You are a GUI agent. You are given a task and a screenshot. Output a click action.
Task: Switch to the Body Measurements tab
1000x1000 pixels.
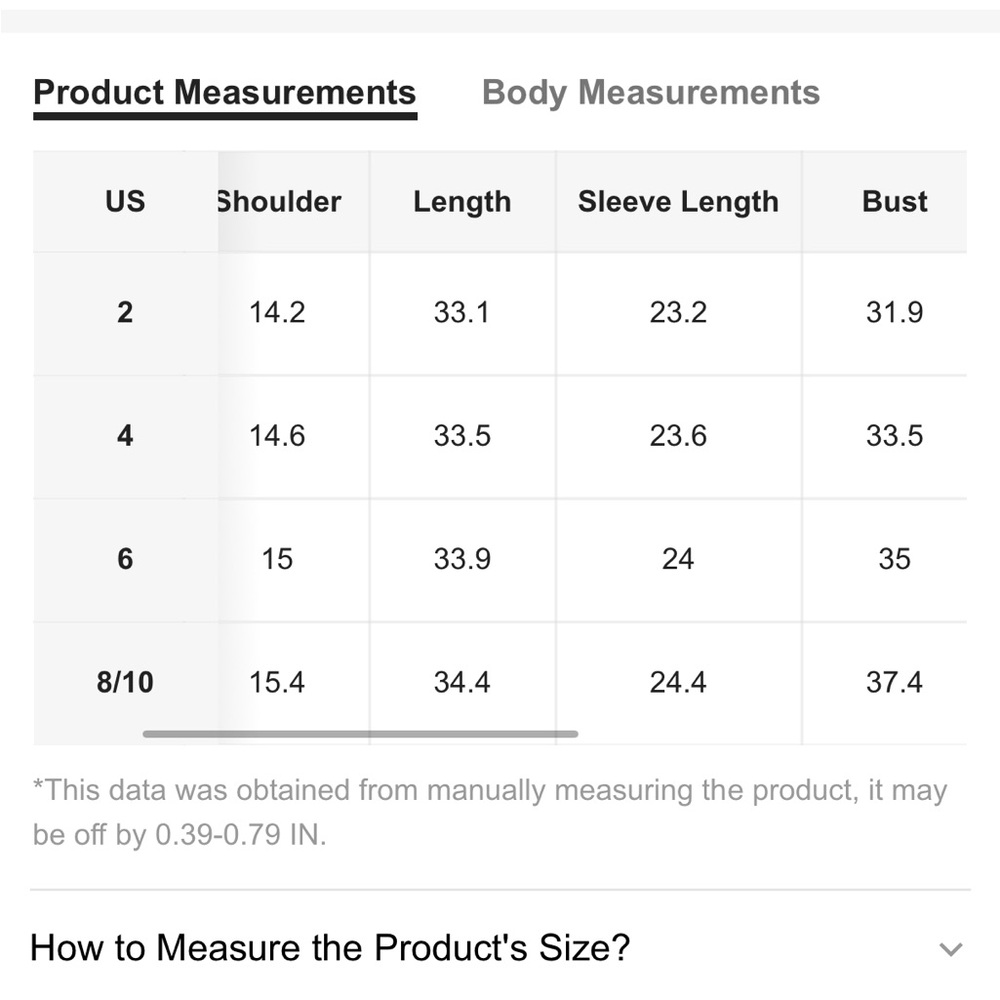tap(650, 93)
